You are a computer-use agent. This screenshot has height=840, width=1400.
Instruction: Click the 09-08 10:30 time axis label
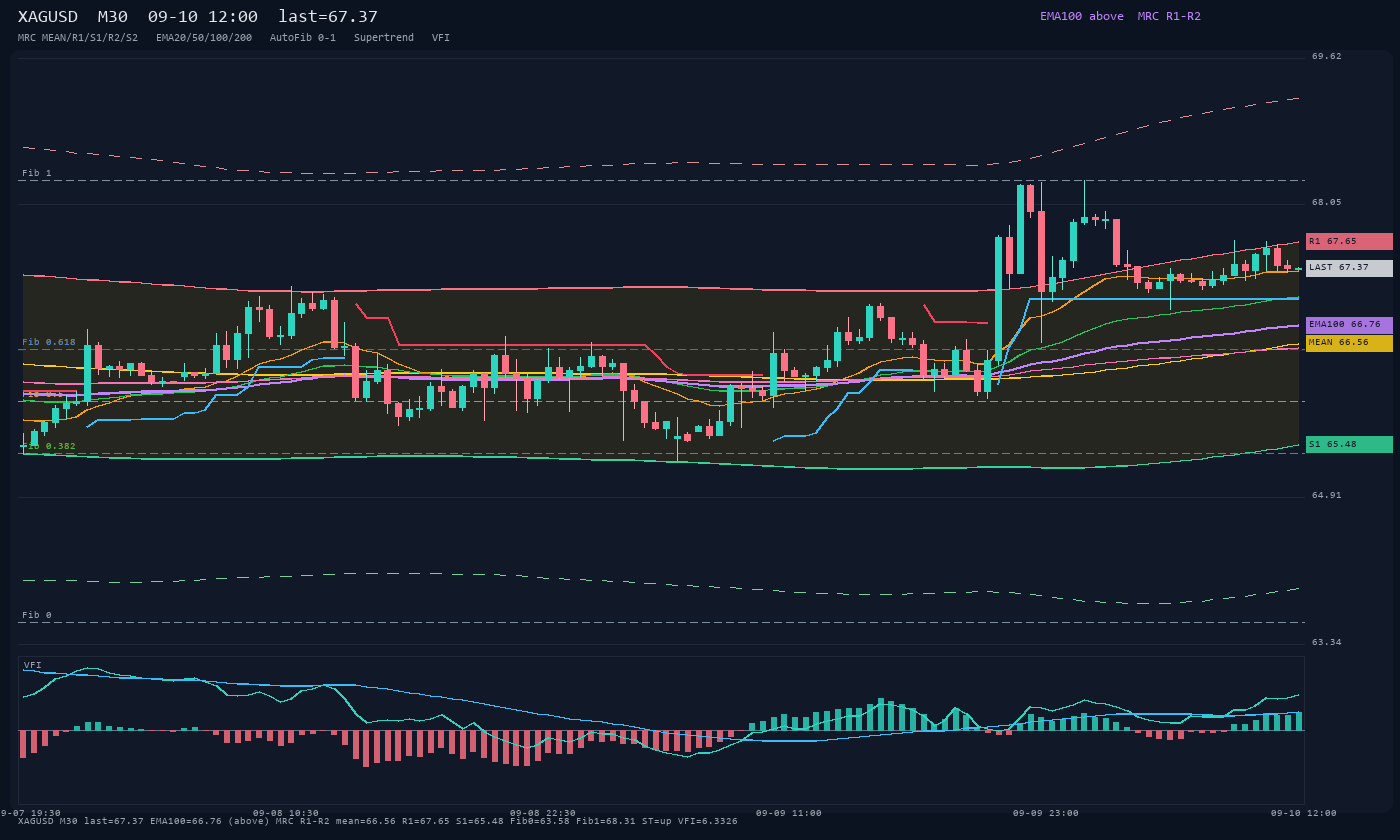click(286, 813)
